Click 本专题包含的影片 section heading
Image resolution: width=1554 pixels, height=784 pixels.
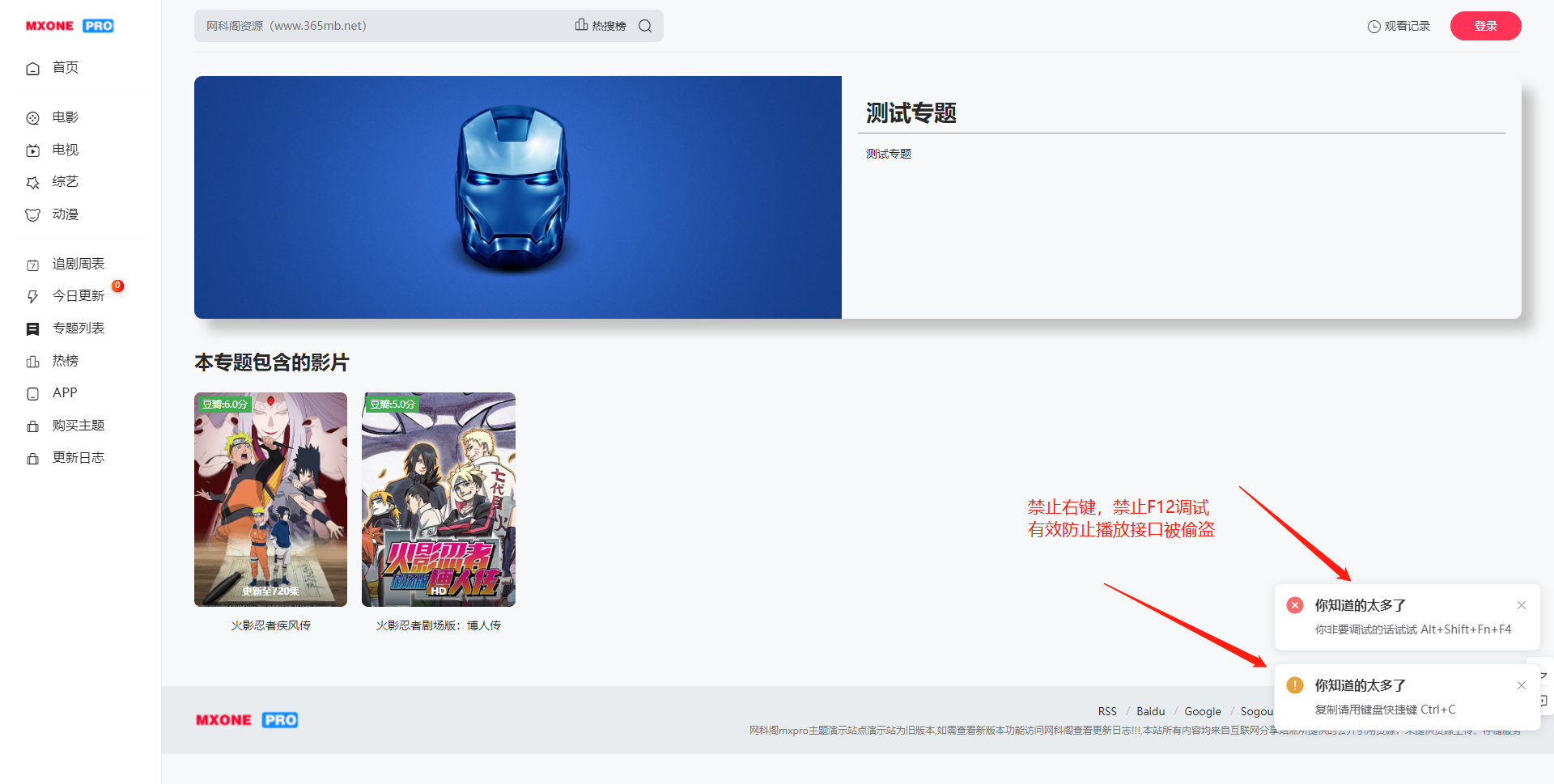(x=271, y=362)
